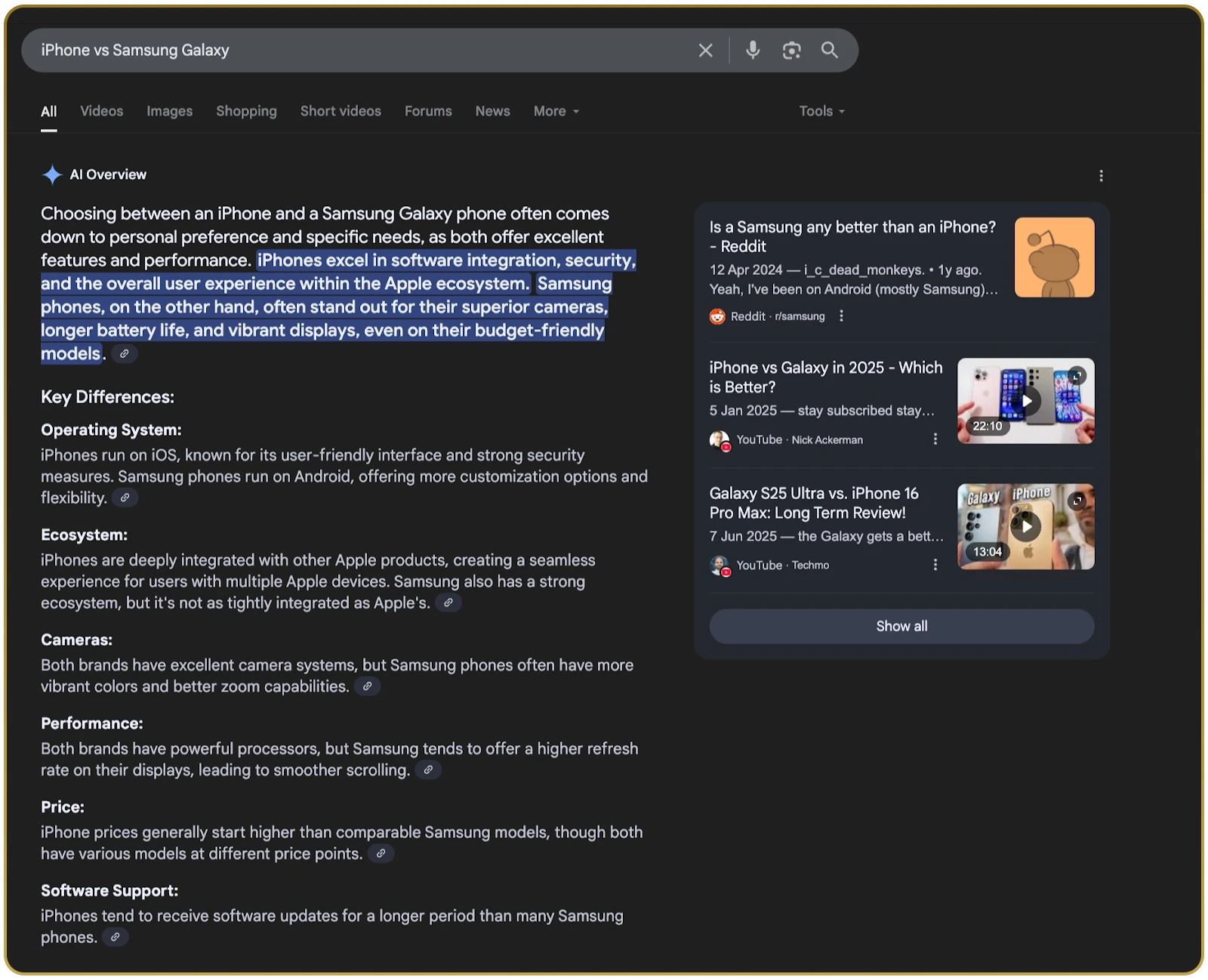Open the source link icon after 'budget-friendly models'

(x=124, y=353)
